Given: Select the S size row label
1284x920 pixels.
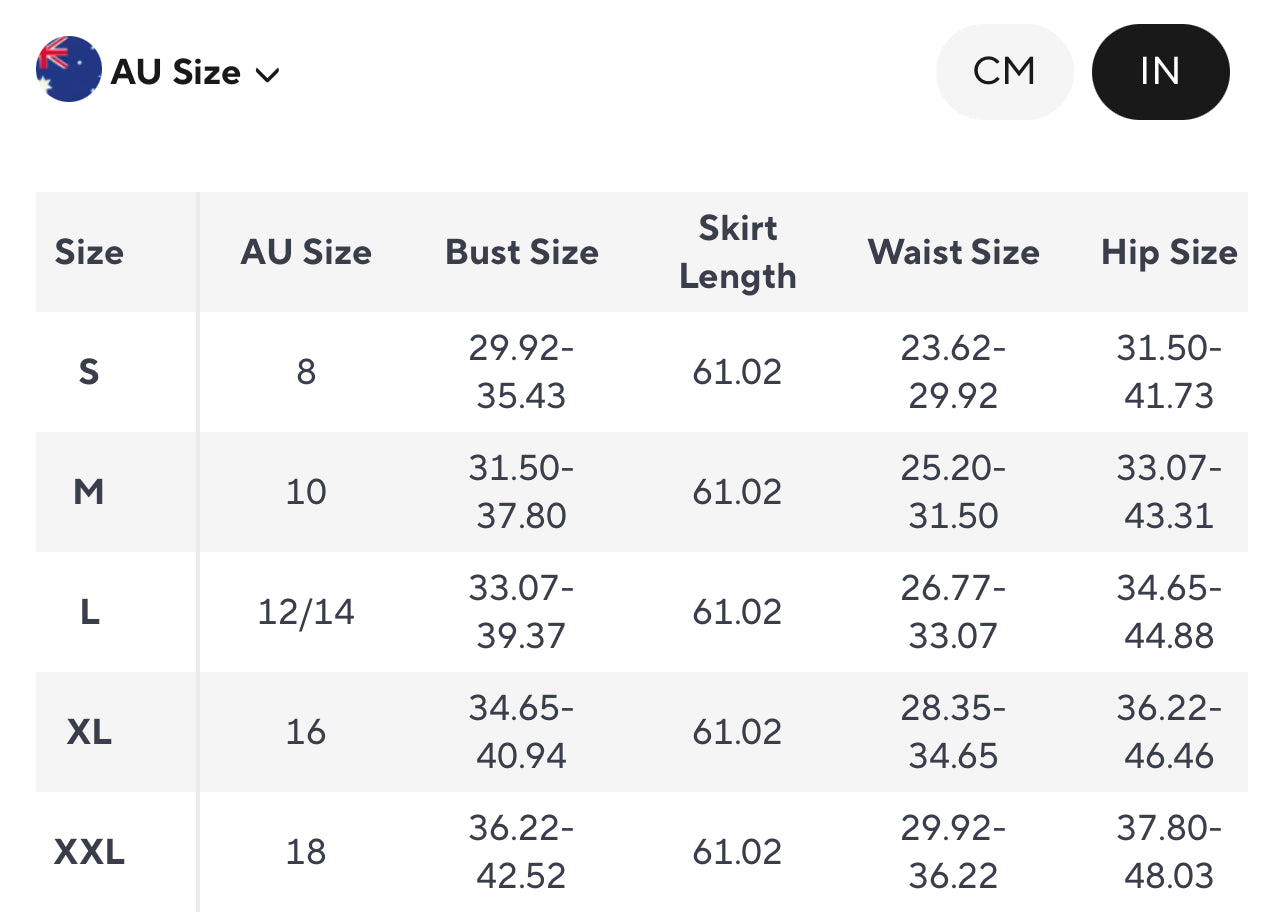Looking at the screenshot, I should (x=89, y=372).
